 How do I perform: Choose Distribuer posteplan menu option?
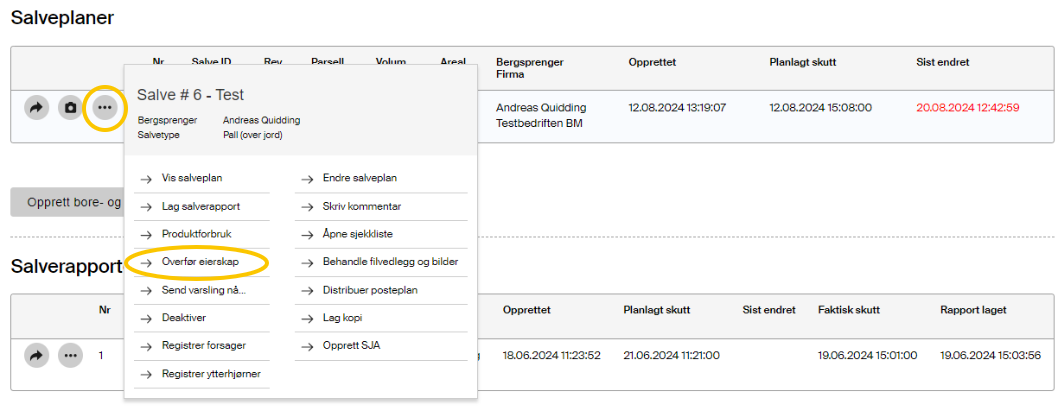370,290
